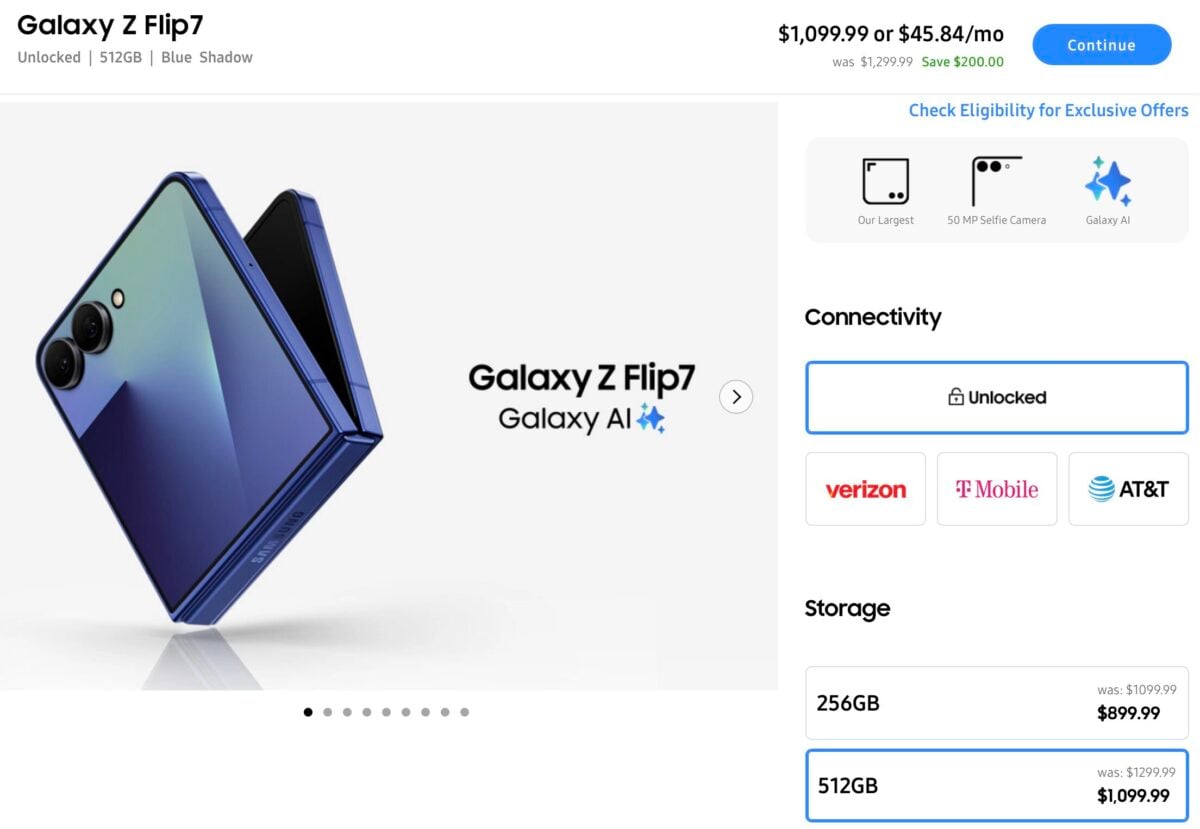Click the Galaxy Z Flip7 product title
Viewport: 1200px width, 829px height.
click(108, 26)
